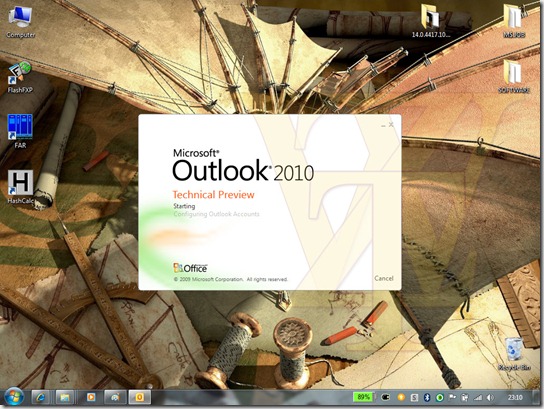
Task: Open the clock showing 23:10
Action: pos(515,398)
